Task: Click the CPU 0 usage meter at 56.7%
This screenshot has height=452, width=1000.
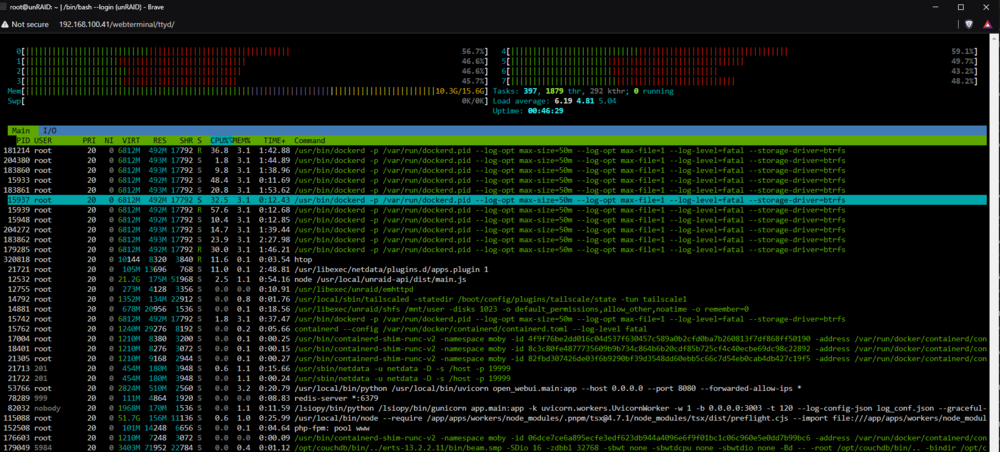Action: point(254,51)
